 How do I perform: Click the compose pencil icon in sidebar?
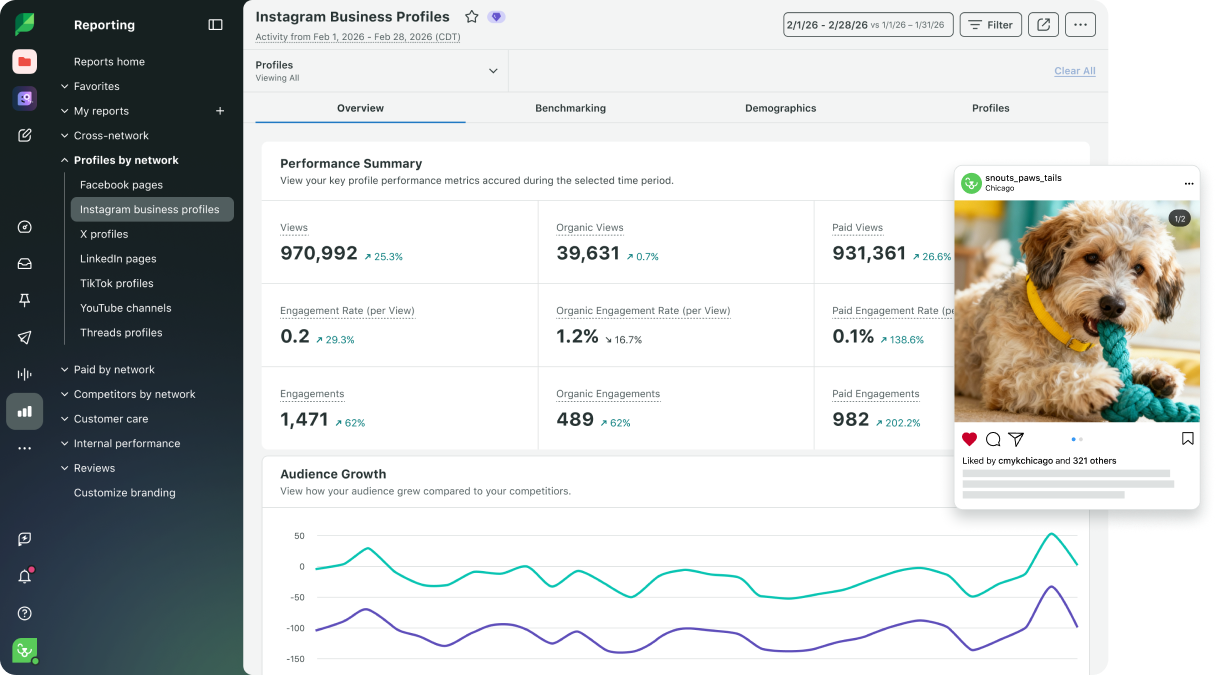click(x=25, y=135)
